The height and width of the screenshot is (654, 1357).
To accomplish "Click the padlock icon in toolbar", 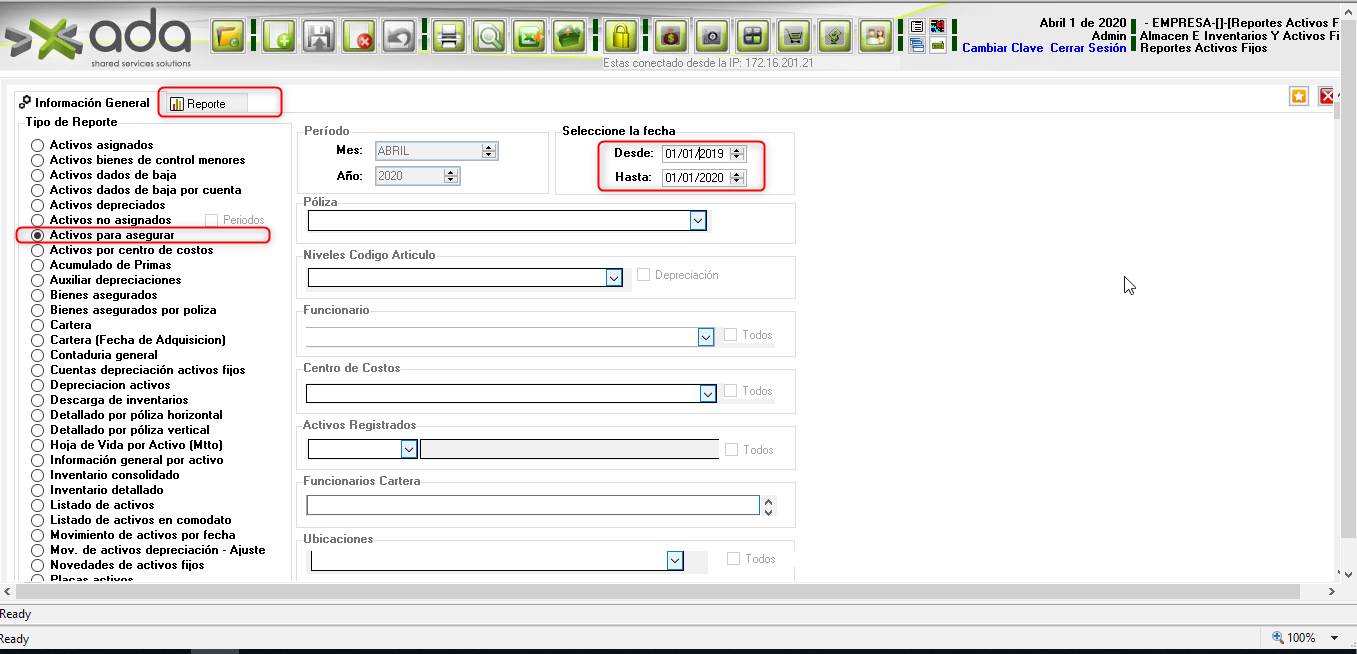I will pos(621,38).
